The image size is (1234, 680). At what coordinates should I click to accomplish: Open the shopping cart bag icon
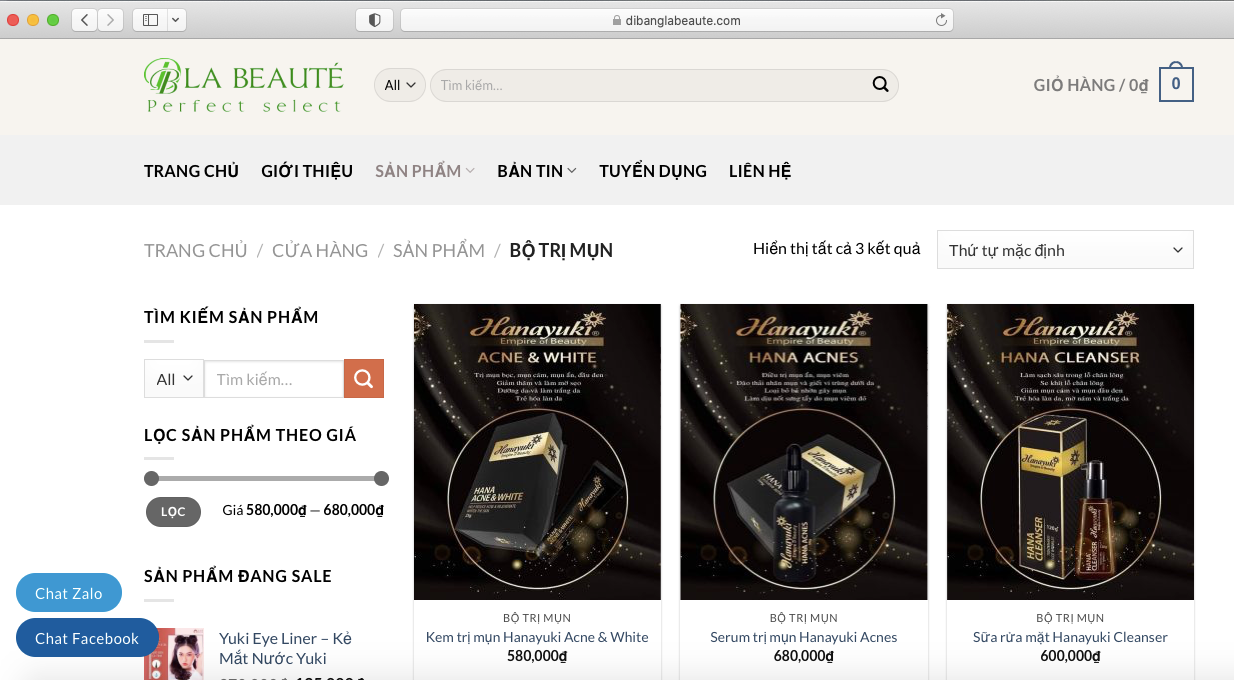(1176, 84)
